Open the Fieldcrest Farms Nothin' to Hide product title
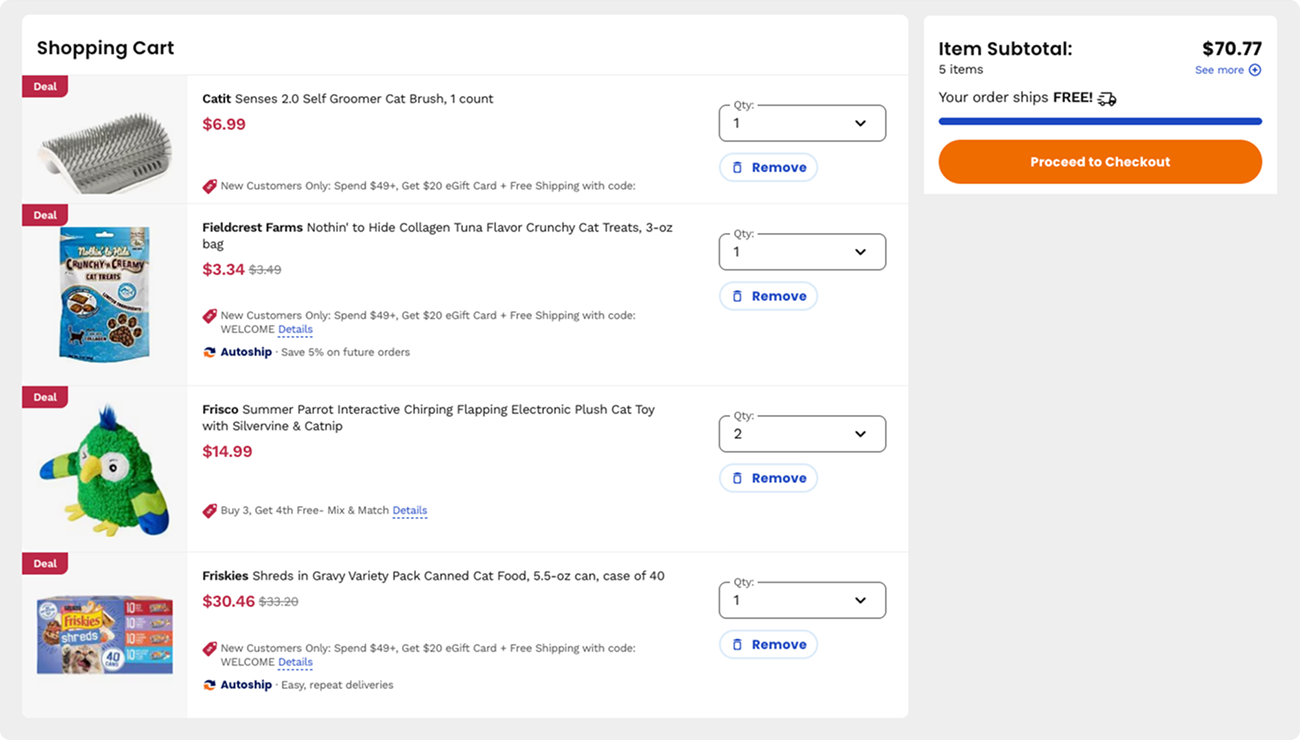 pyautogui.click(x=437, y=236)
